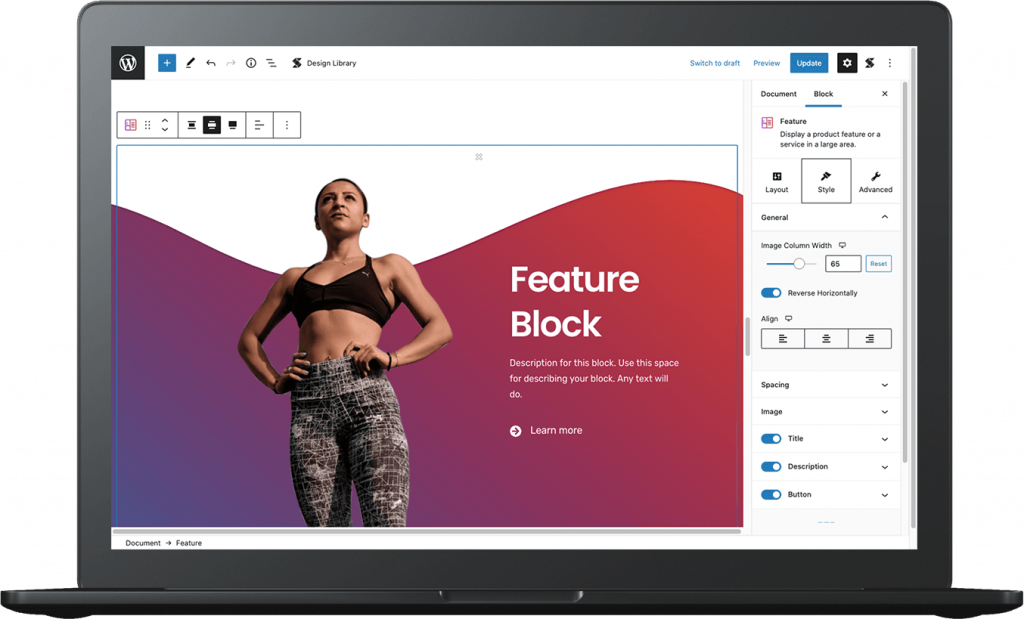Image resolution: width=1024 pixels, height=619 pixels.
Task: Click Feature in the breadcrumb
Action: 189,543
